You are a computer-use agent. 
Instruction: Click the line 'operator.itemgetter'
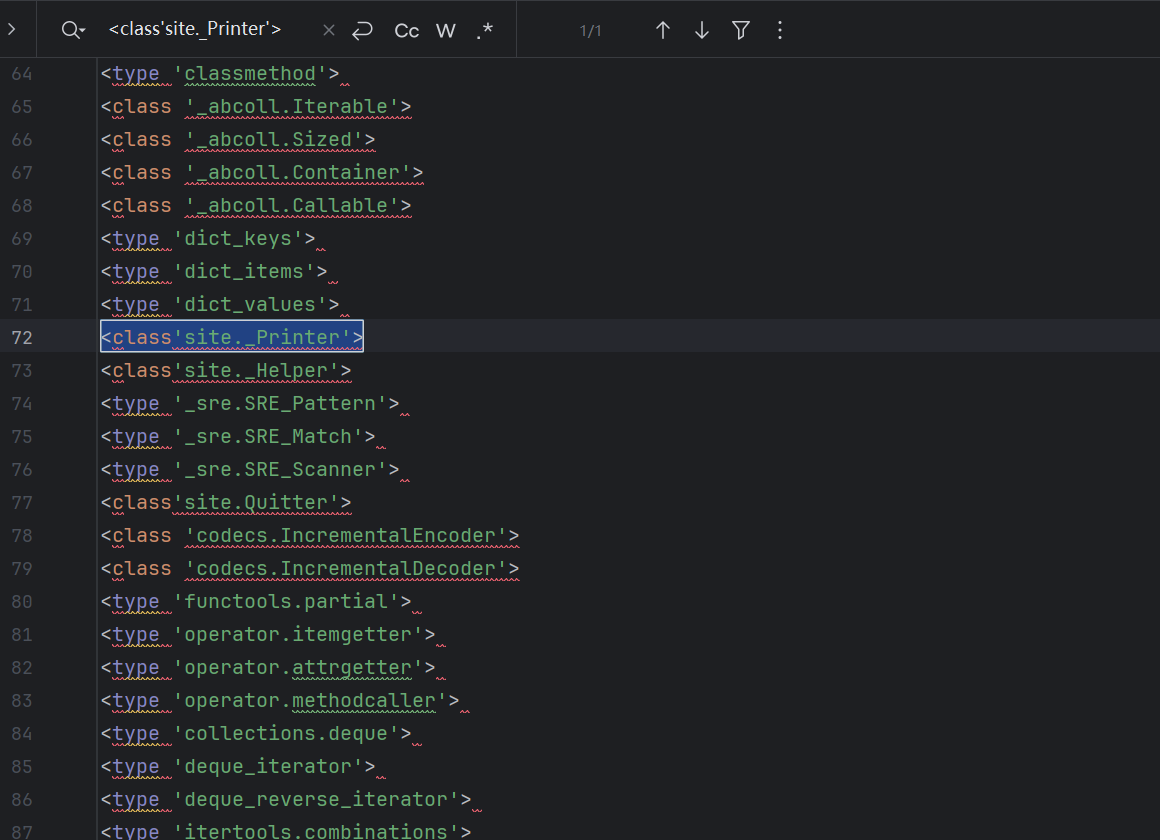tap(268, 634)
